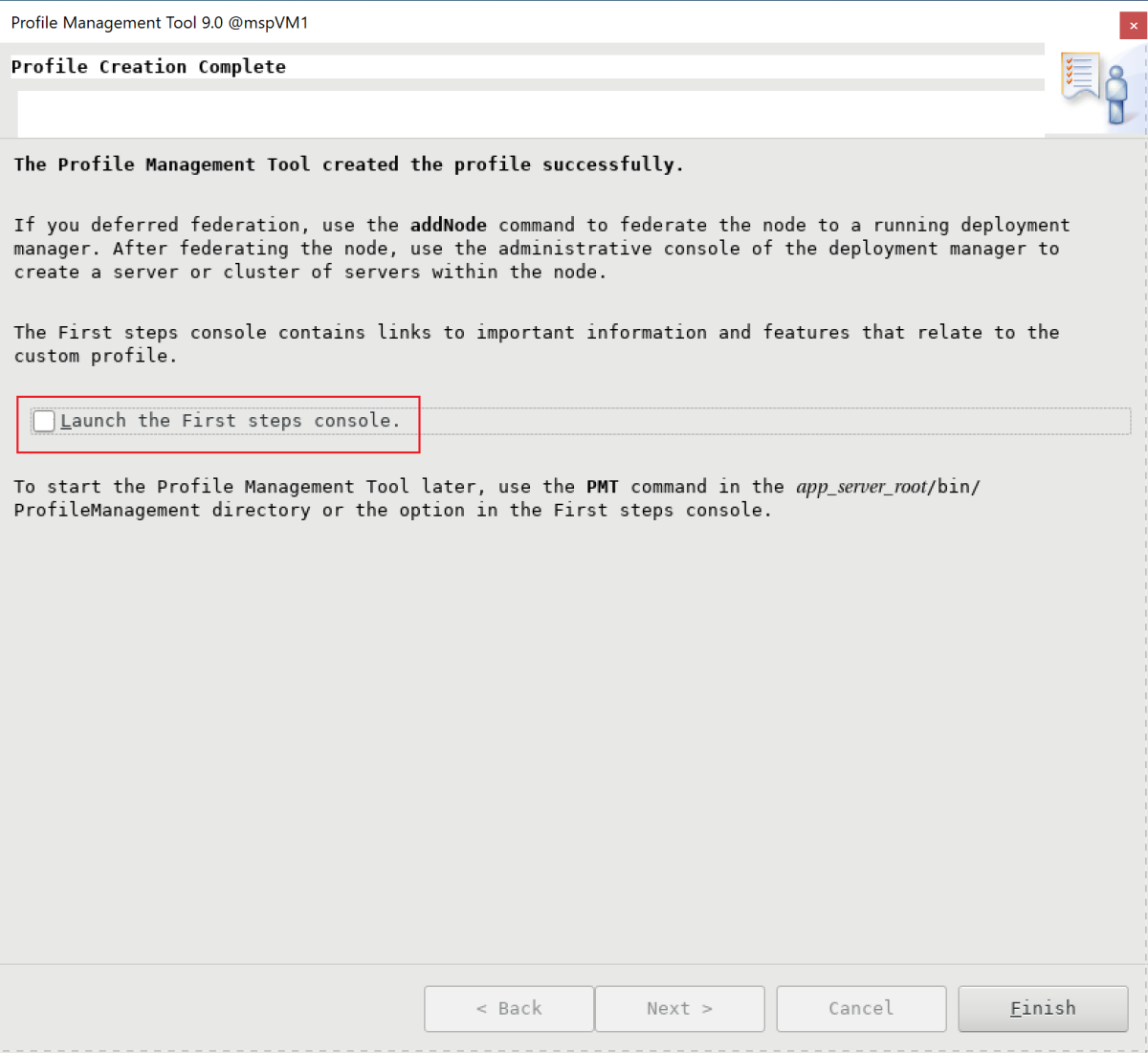Select the disabled Back button
The width and height of the screenshot is (1148, 1053).
508,1008
